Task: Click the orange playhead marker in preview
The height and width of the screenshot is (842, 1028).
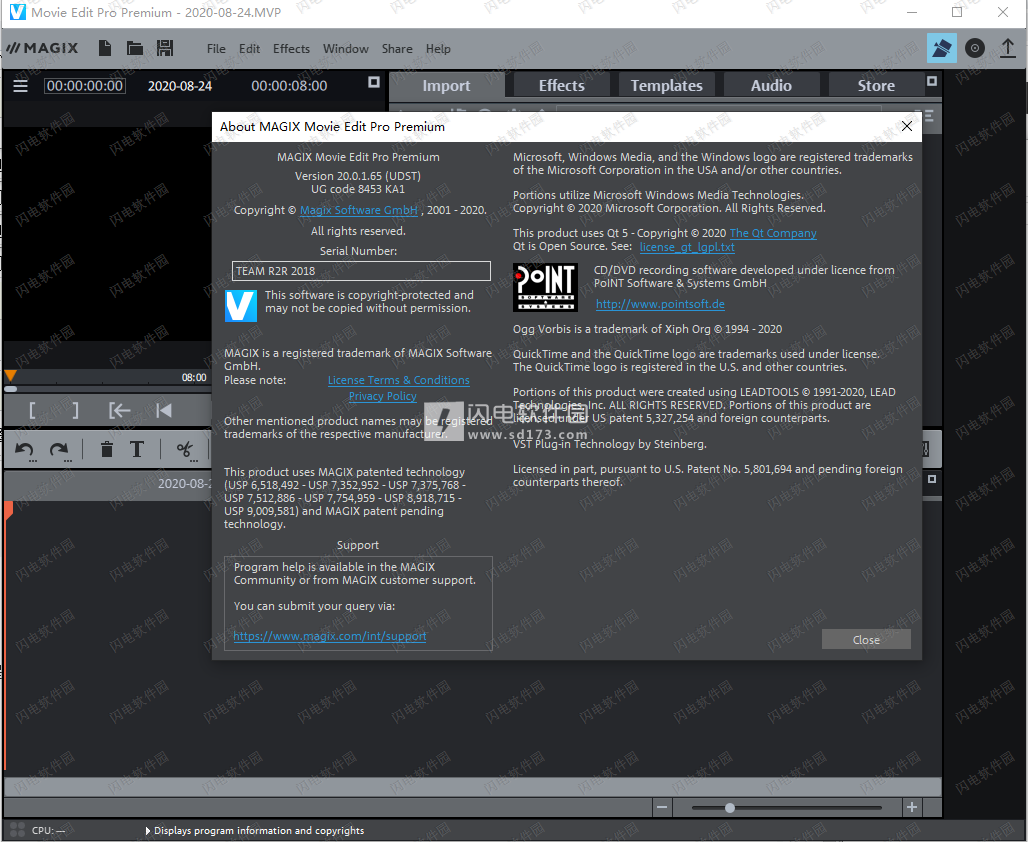Action: pyautogui.click(x=10, y=376)
